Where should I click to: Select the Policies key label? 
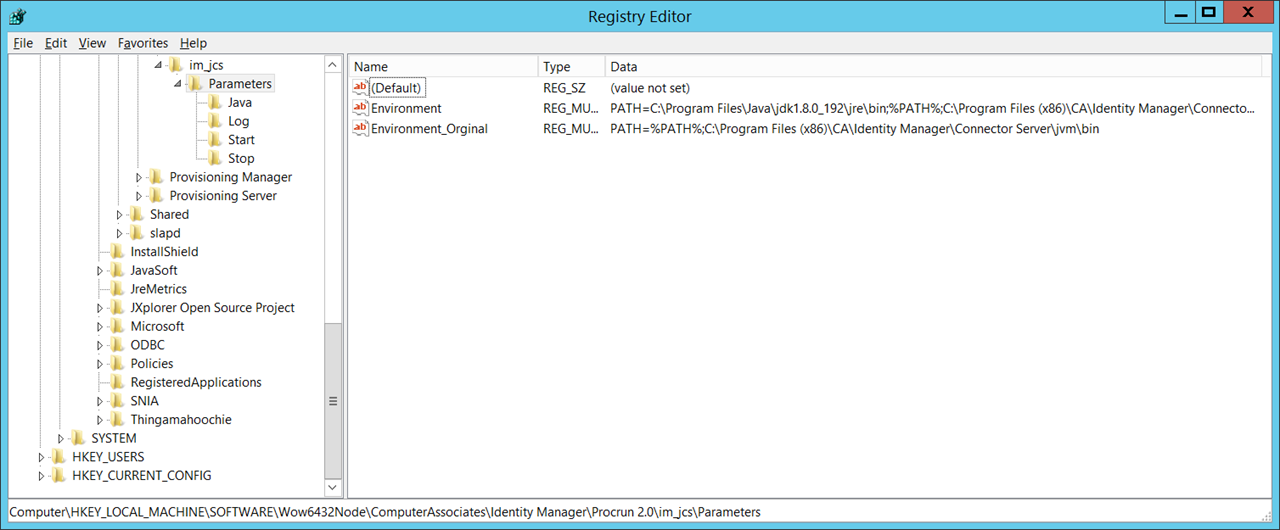tap(152, 364)
